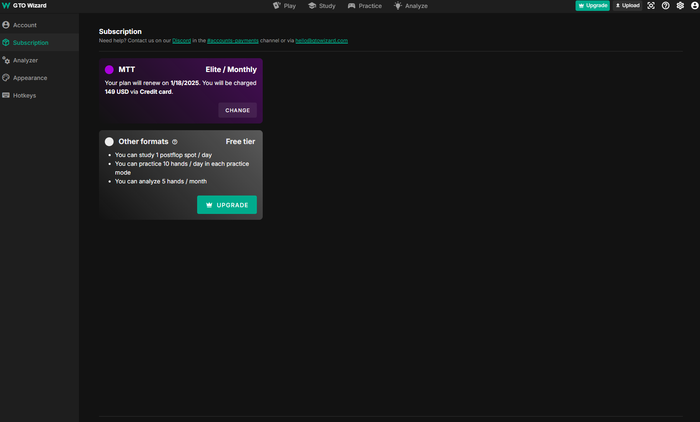The width and height of the screenshot is (700, 422).
Task: Select Appearance in the sidebar
Action: pos(39,78)
